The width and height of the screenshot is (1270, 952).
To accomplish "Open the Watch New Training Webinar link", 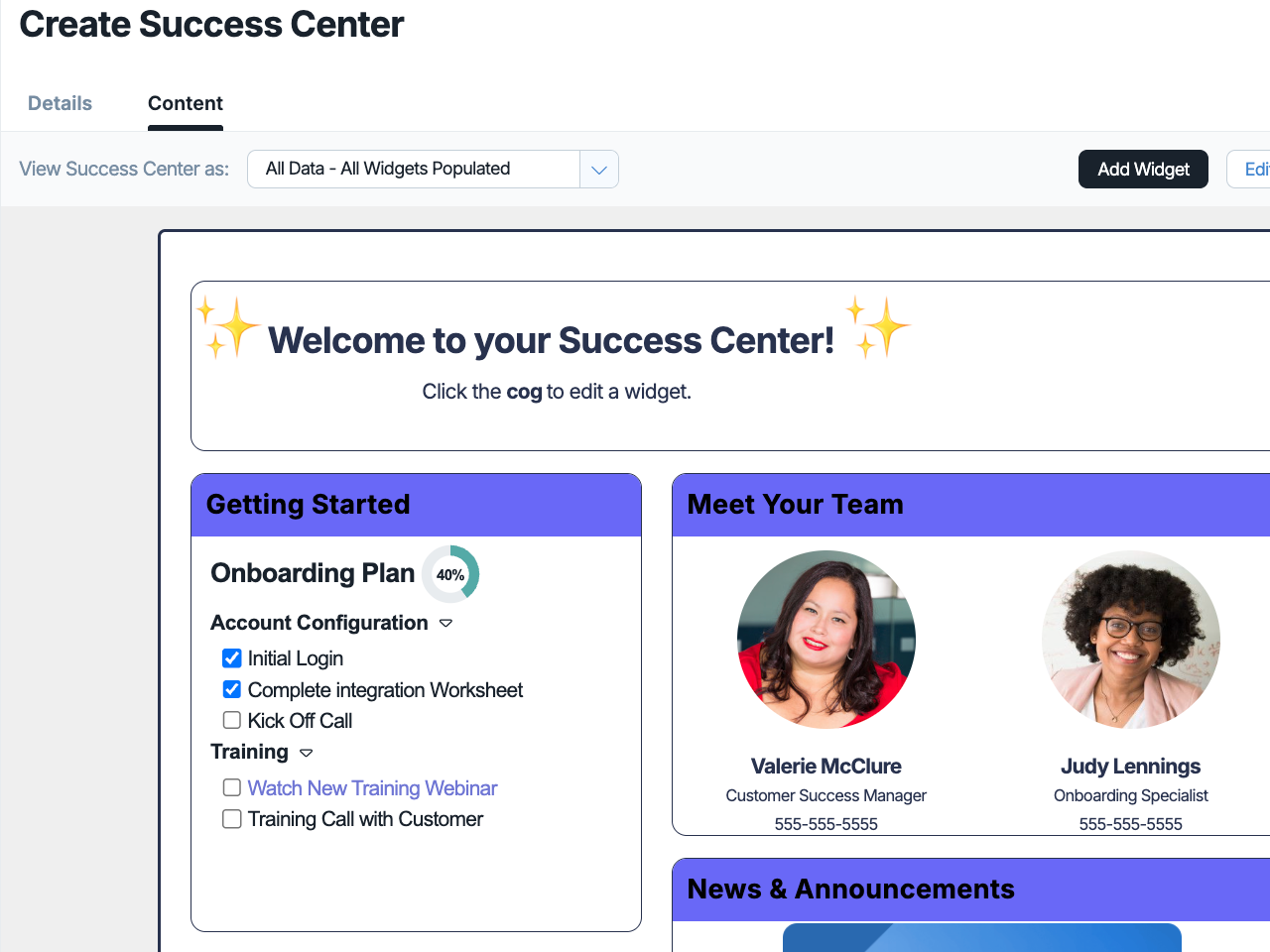I will coord(372,788).
